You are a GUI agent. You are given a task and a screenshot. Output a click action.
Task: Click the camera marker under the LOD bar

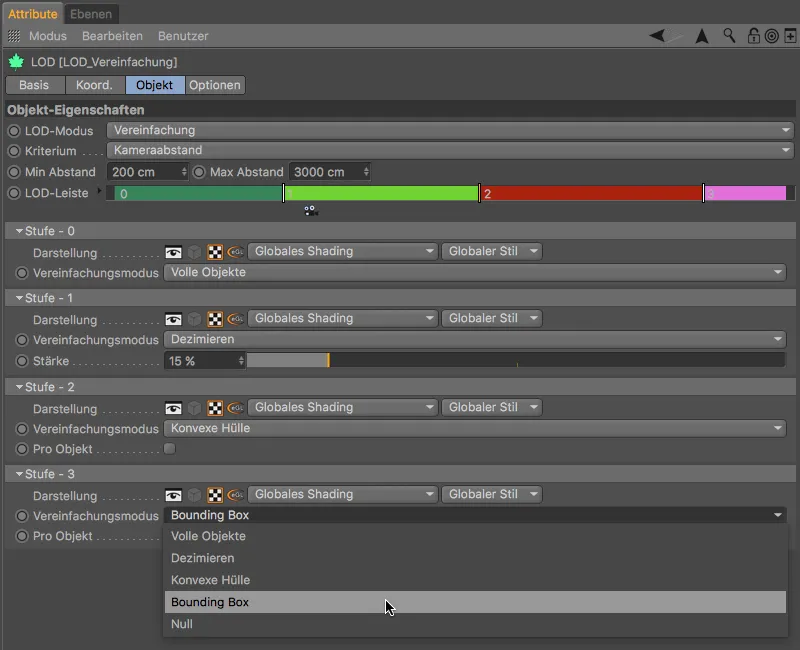click(310, 210)
